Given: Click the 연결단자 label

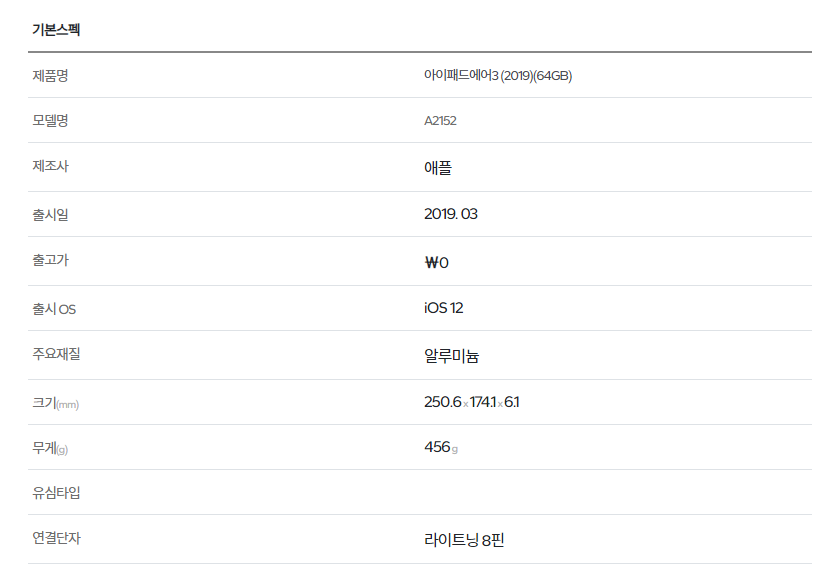Looking at the screenshot, I should (x=56, y=538).
